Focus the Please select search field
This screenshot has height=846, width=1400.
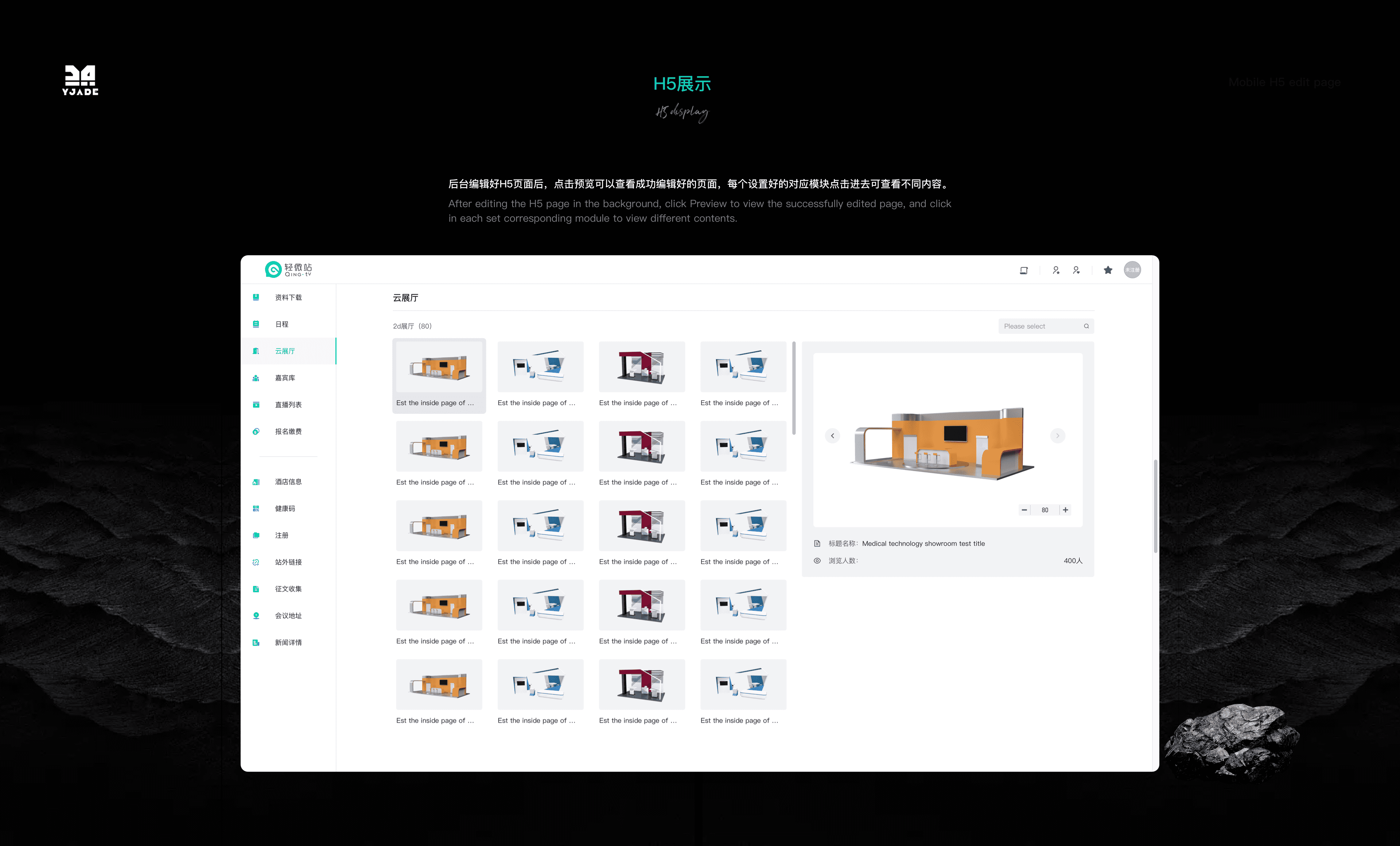[x=1046, y=326]
